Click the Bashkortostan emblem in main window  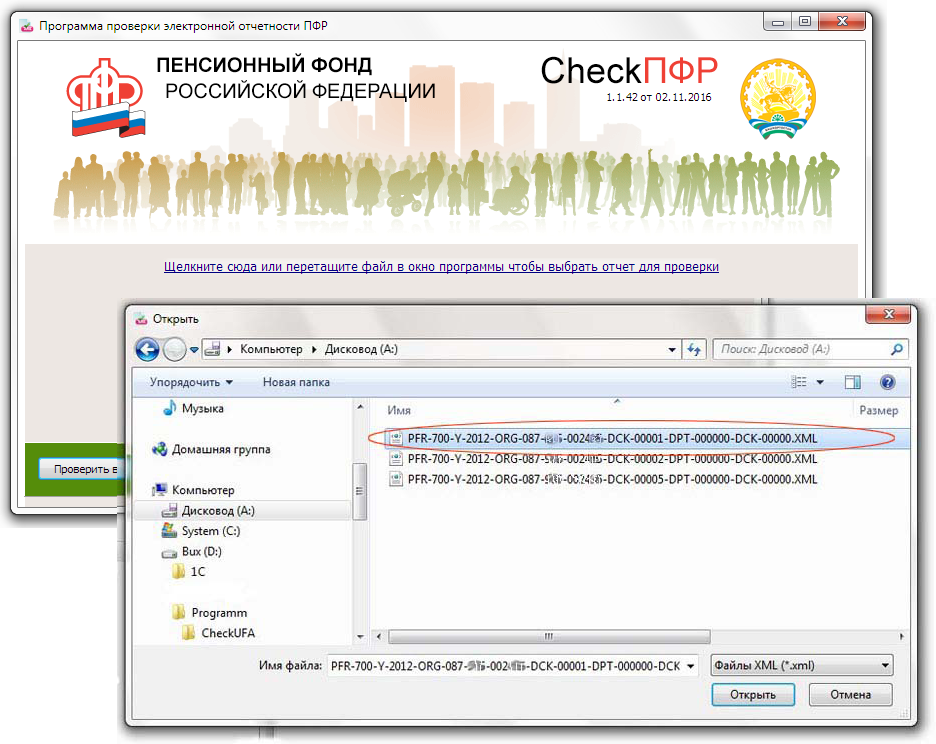click(778, 99)
